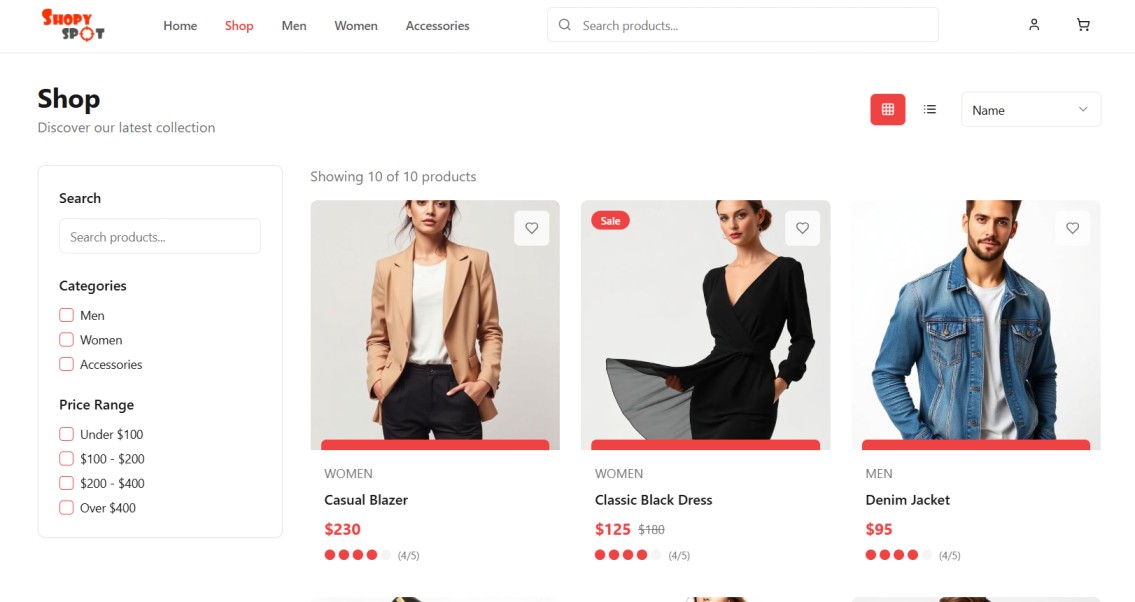The image size is (1135, 602).
Task: Open the Name sort dropdown
Action: click(1031, 110)
